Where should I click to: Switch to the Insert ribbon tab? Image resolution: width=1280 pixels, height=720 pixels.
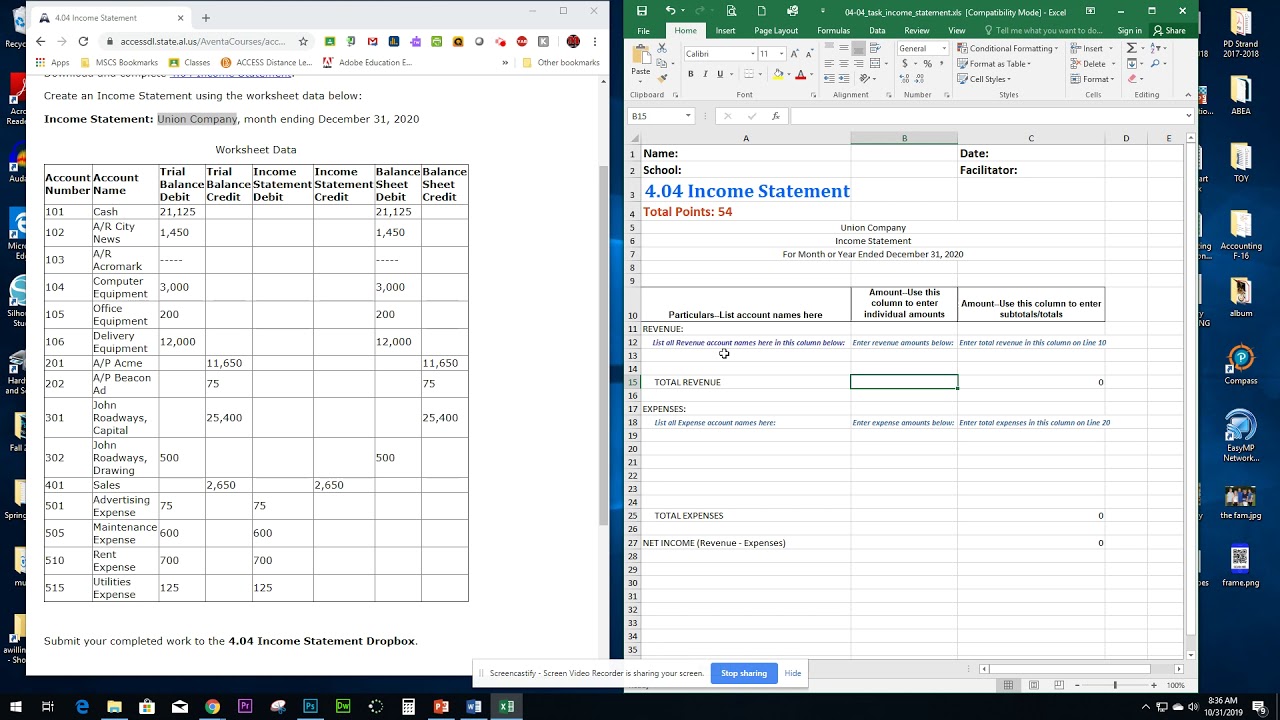coord(725,31)
